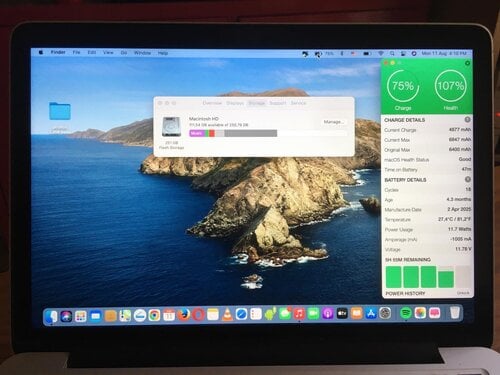Open Spotlight search in the menu bar
Viewport: 500px width, 375px height.
[x=392, y=53]
